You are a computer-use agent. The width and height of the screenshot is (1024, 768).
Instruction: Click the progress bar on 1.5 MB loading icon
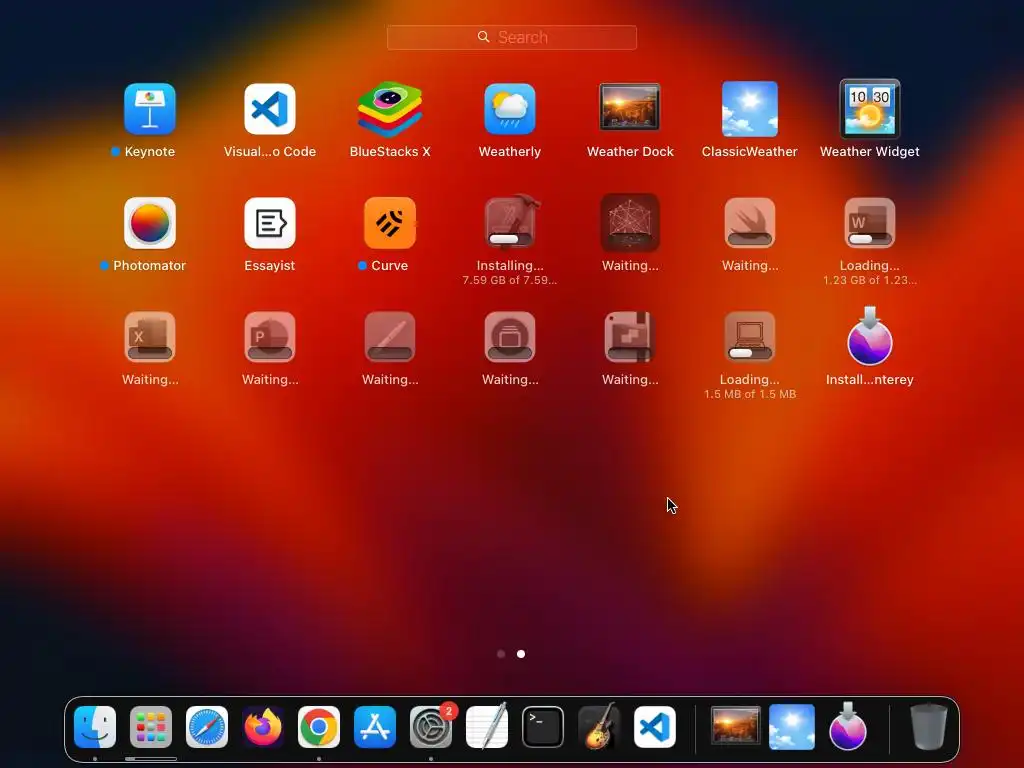(x=750, y=353)
